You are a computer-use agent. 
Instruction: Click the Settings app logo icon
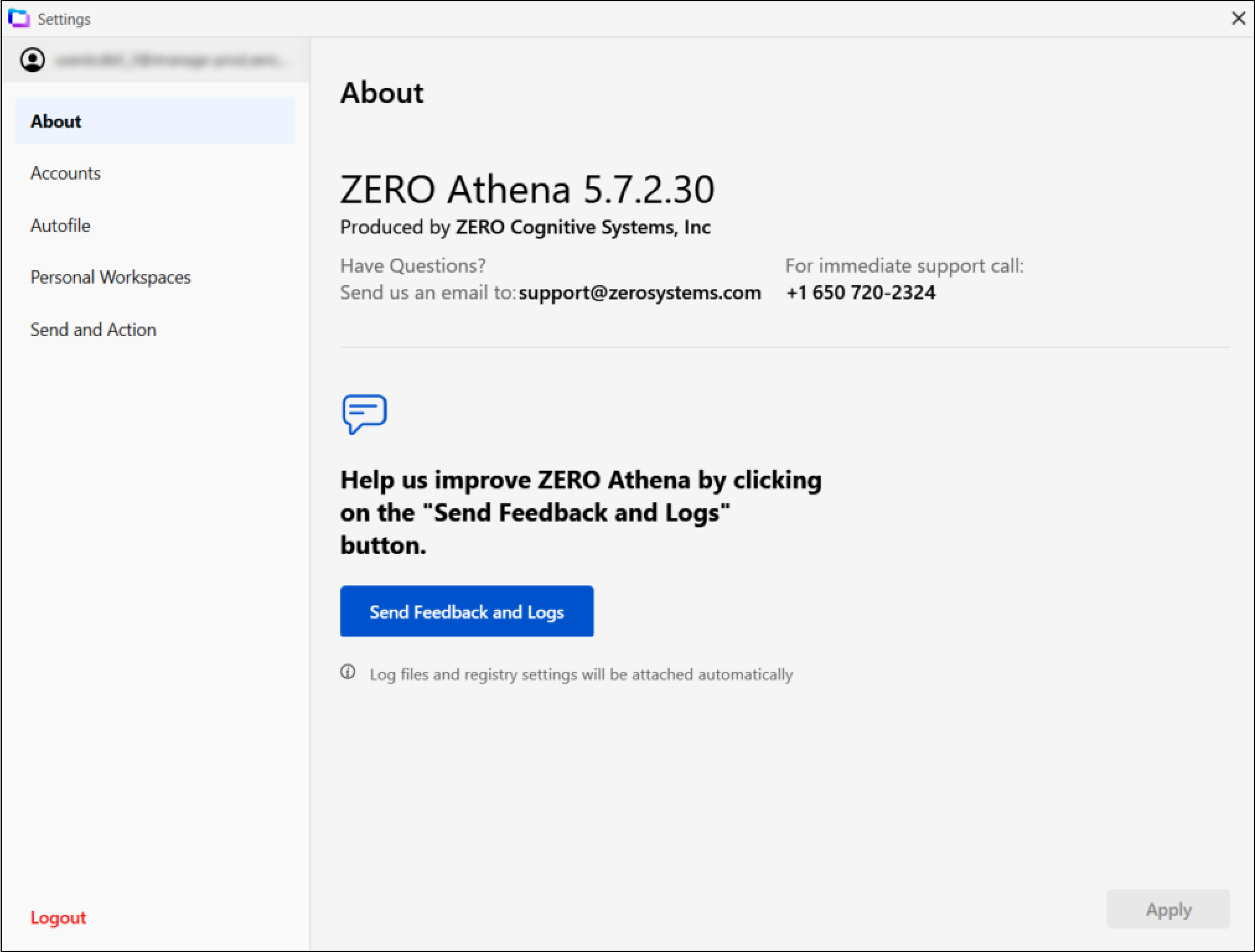[19, 19]
